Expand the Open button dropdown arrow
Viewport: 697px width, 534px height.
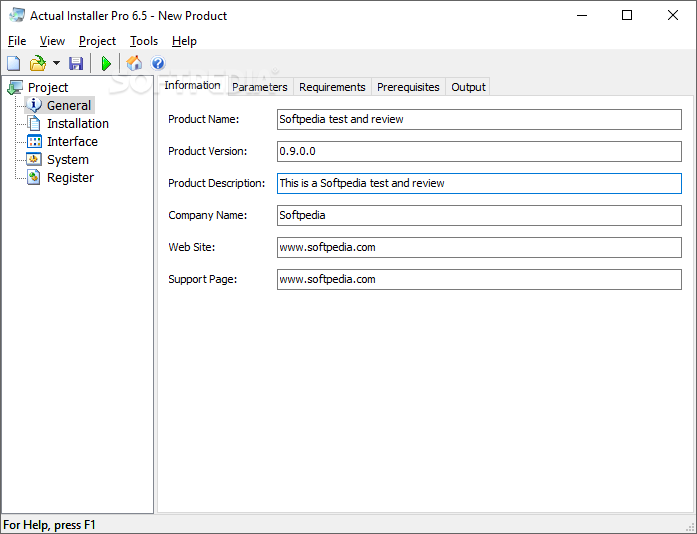coord(56,64)
